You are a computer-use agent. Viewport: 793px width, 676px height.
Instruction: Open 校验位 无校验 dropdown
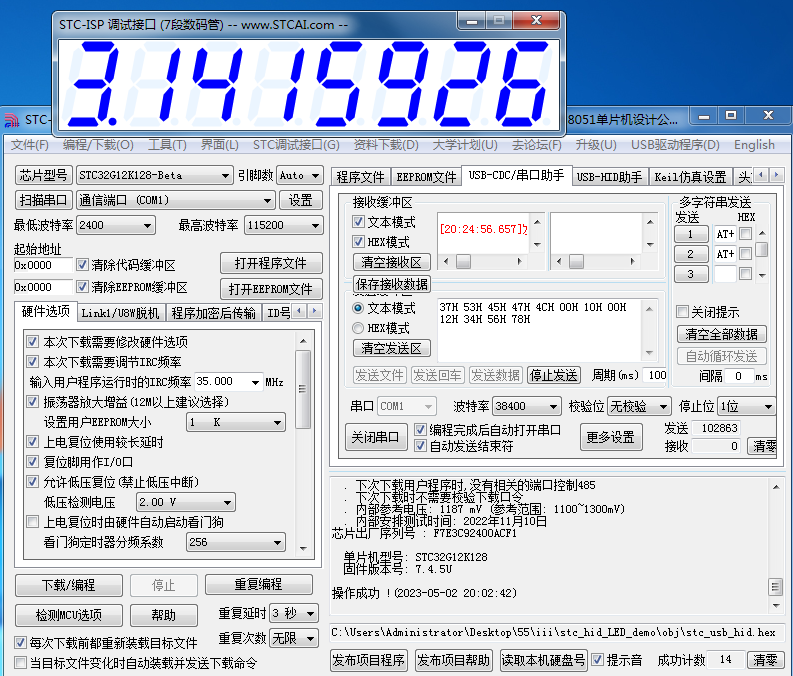pos(639,406)
